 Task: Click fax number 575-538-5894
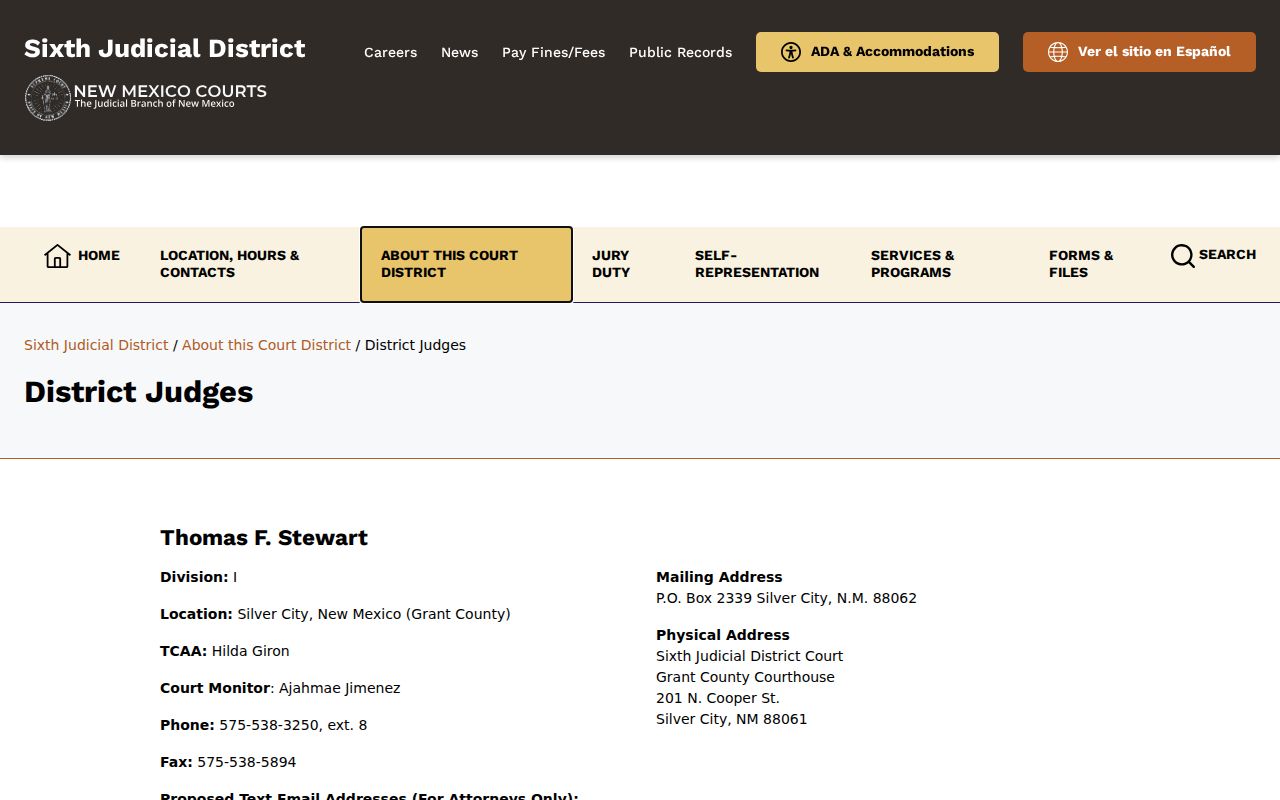pyautogui.click(x=247, y=762)
